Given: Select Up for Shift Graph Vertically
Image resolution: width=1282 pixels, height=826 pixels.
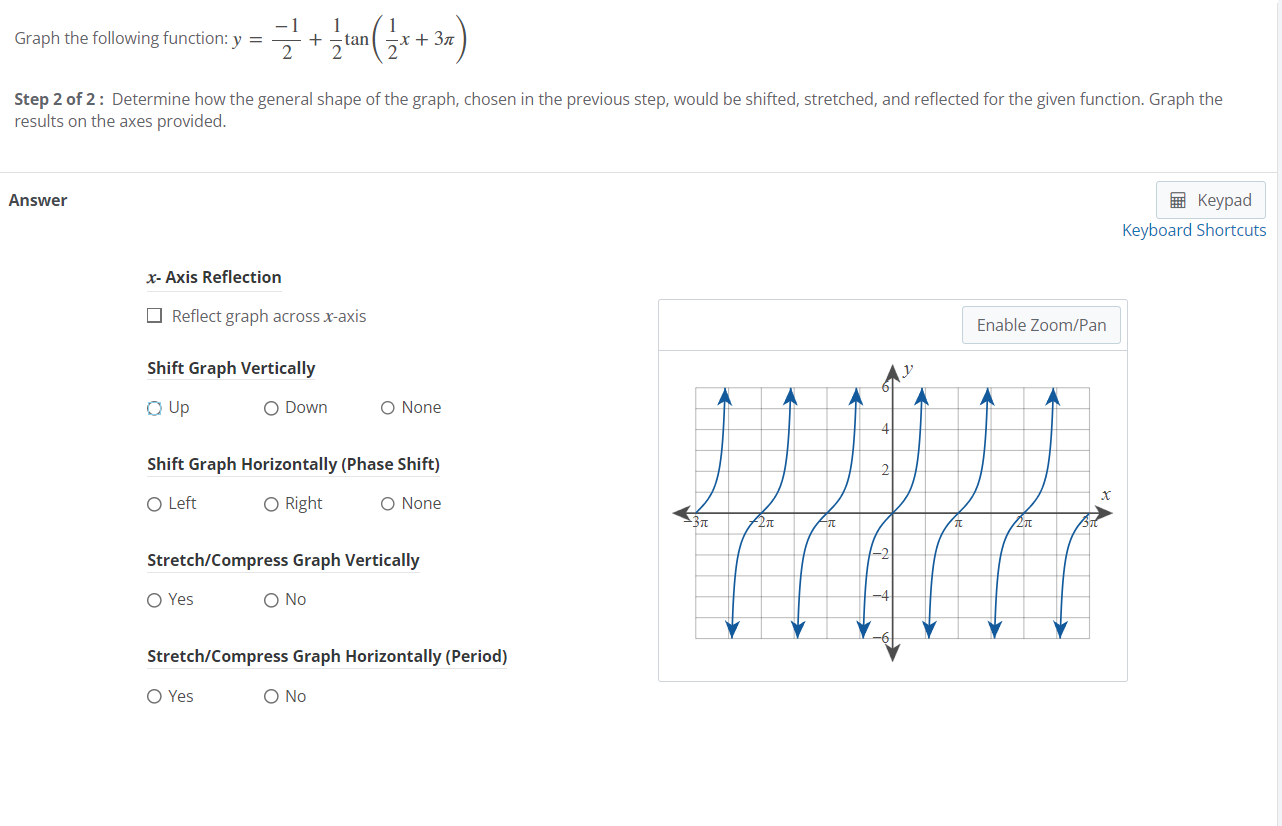Looking at the screenshot, I should click(155, 407).
